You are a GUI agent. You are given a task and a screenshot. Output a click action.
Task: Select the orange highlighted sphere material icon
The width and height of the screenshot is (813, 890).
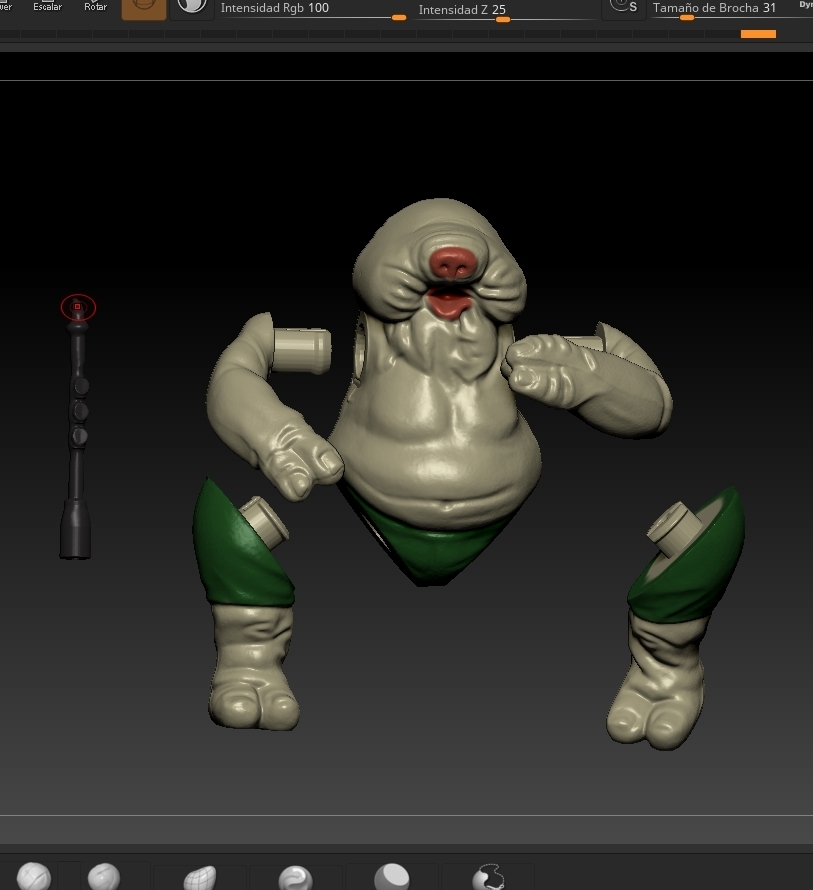pyautogui.click(x=144, y=9)
